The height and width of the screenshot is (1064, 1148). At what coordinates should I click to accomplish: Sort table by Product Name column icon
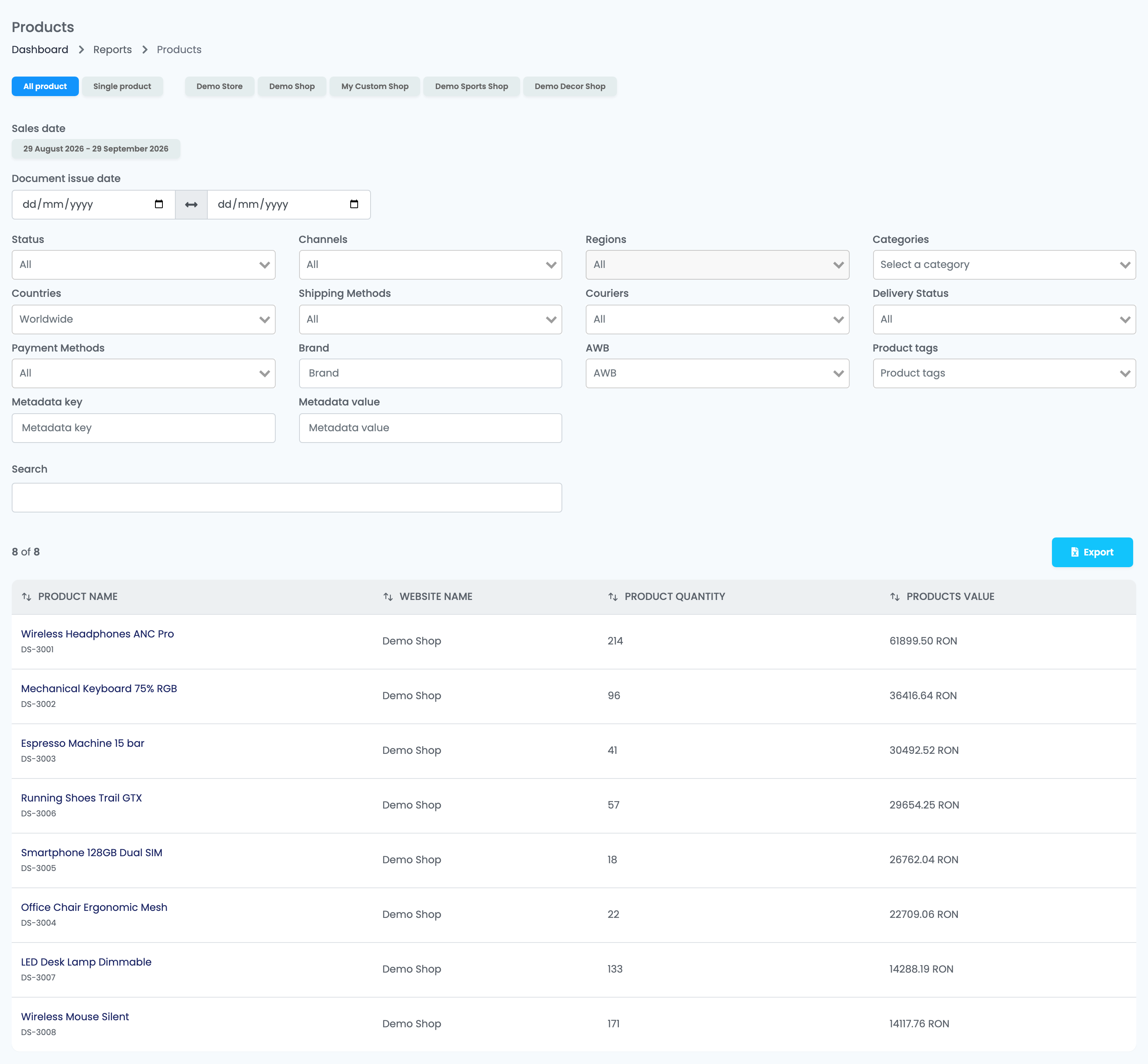click(27, 596)
